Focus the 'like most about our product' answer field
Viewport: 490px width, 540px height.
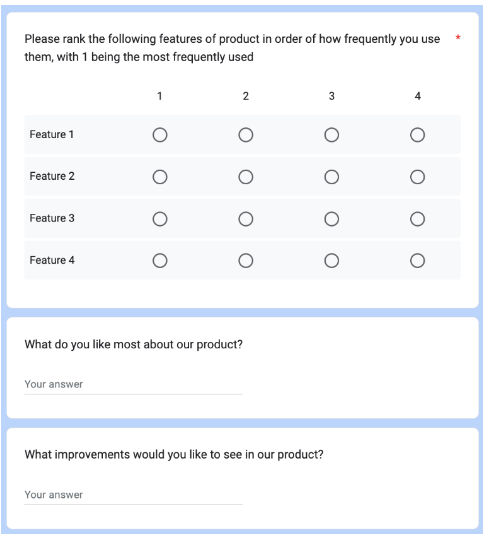134,387
